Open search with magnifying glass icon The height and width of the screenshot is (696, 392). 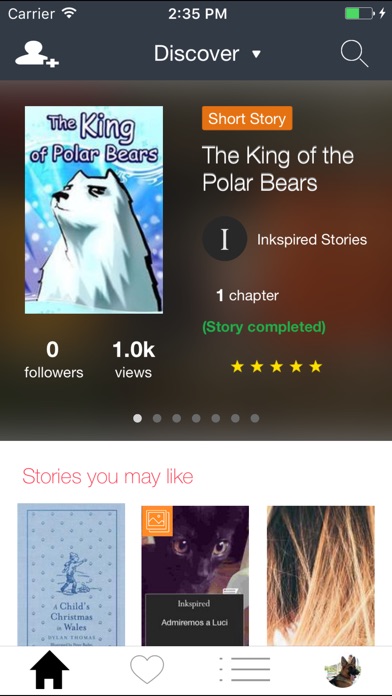point(354,54)
